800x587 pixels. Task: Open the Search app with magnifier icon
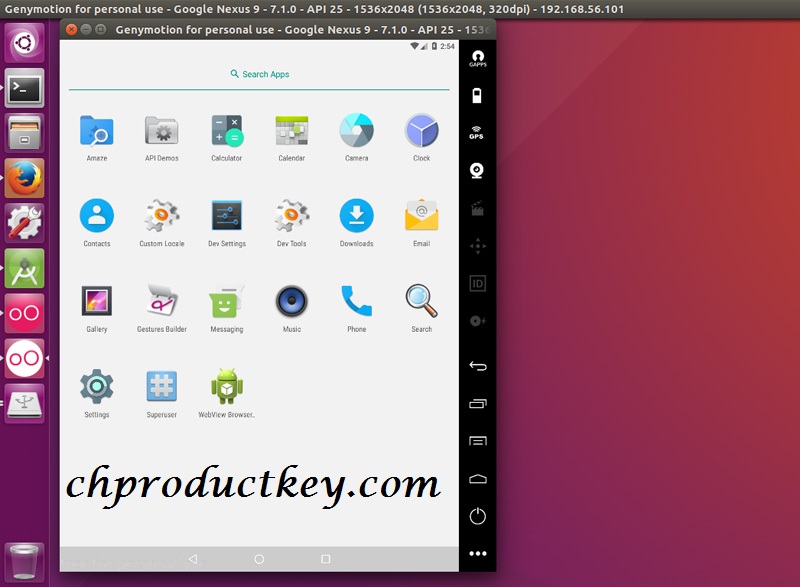tap(421, 301)
